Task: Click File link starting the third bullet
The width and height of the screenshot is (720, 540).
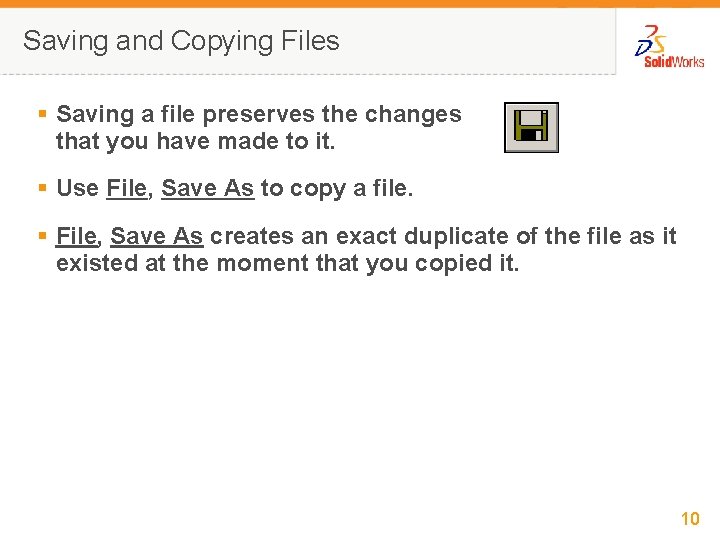Action: click(x=76, y=236)
